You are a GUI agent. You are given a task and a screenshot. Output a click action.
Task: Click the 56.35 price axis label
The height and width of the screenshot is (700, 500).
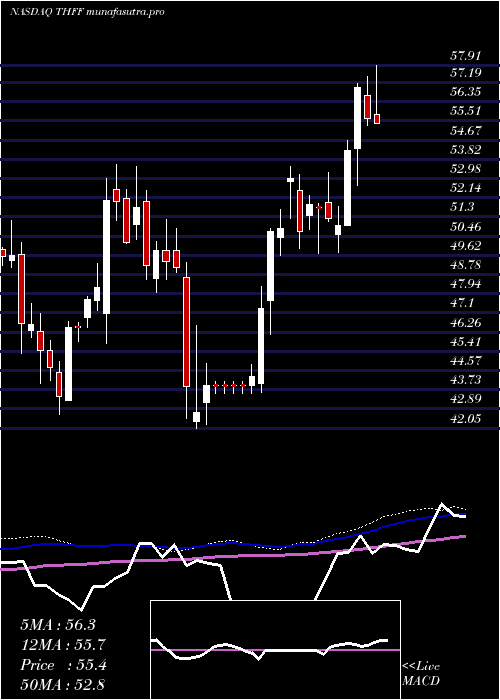465,92
